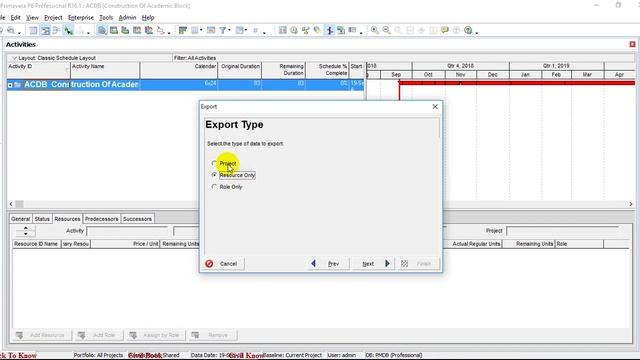
Task: Click the Next button in the Export dialog
Action: (373, 264)
